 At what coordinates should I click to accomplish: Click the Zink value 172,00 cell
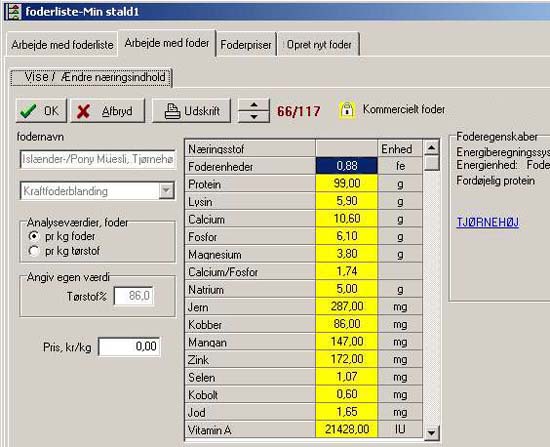coord(347,359)
